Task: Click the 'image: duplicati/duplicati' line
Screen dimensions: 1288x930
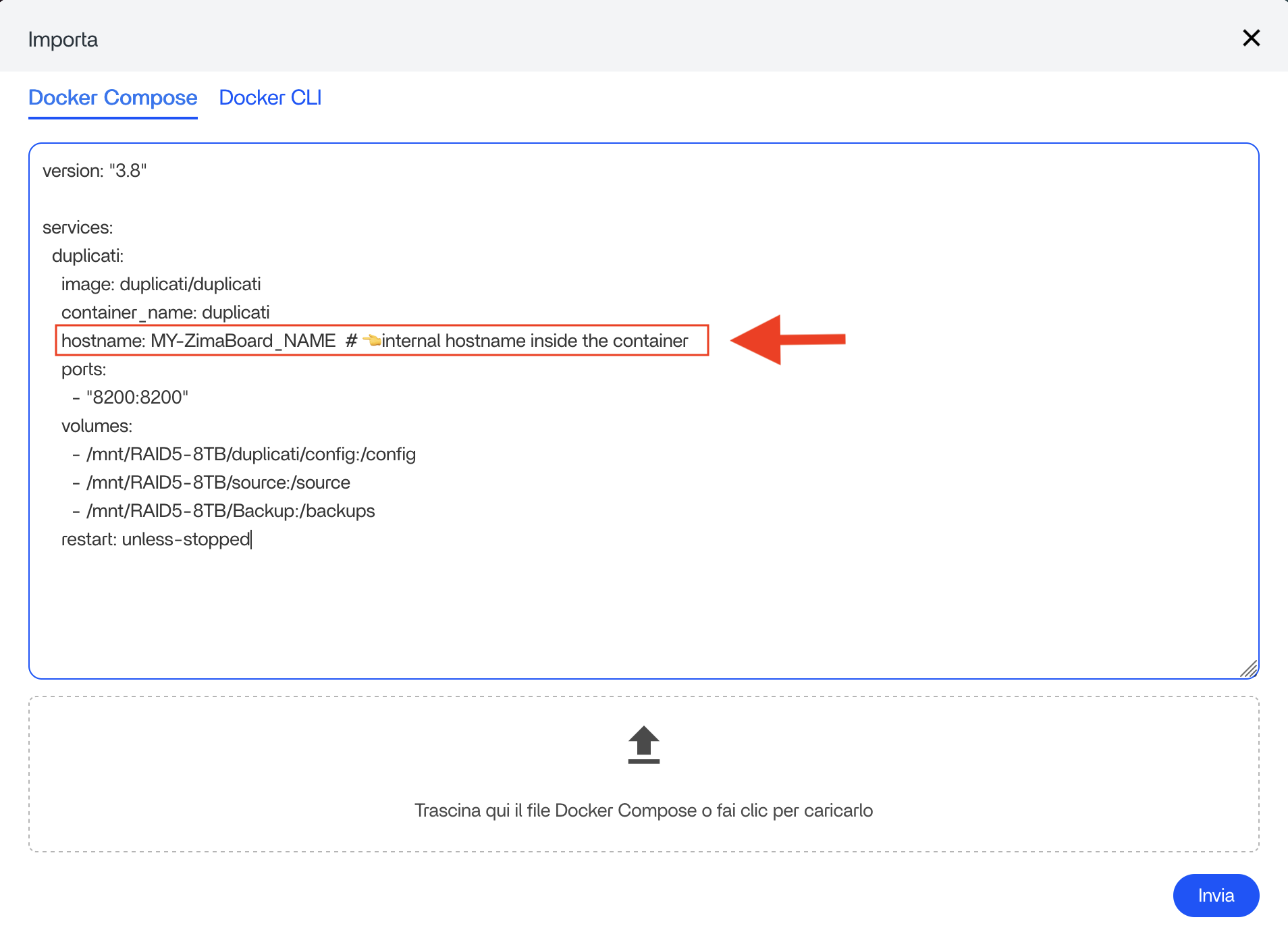Action: tap(161, 284)
